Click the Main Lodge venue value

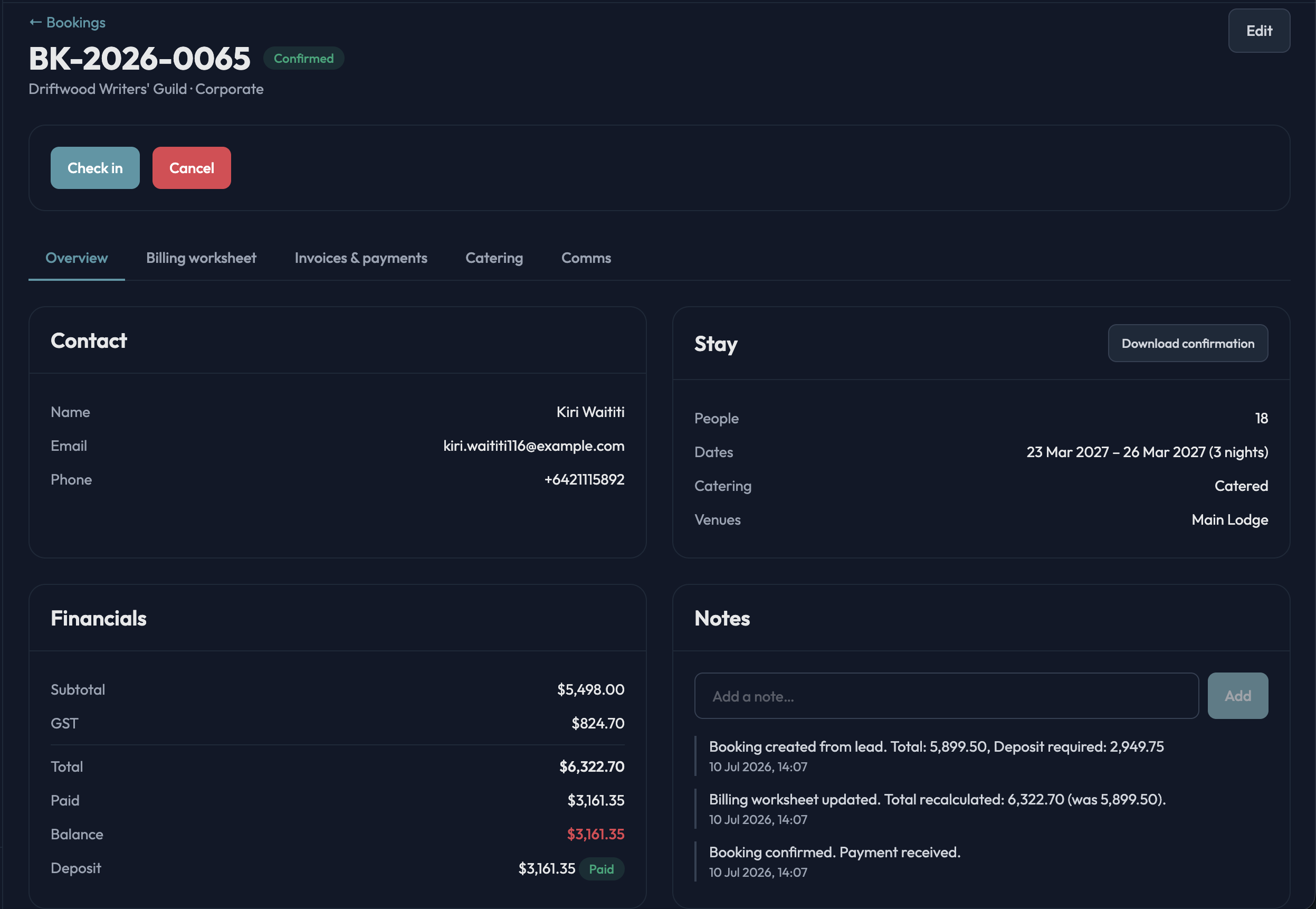(1229, 519)
